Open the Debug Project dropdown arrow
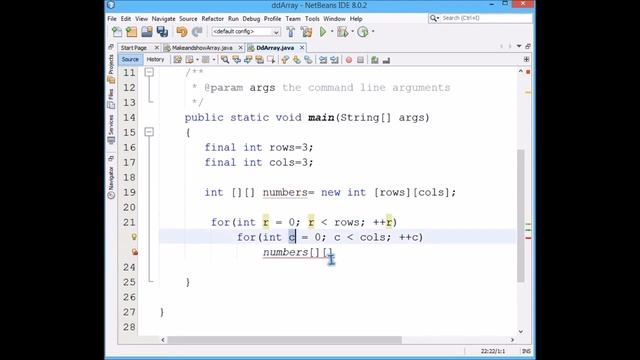Screen dimensions: 640x360 tap(352, 31)
